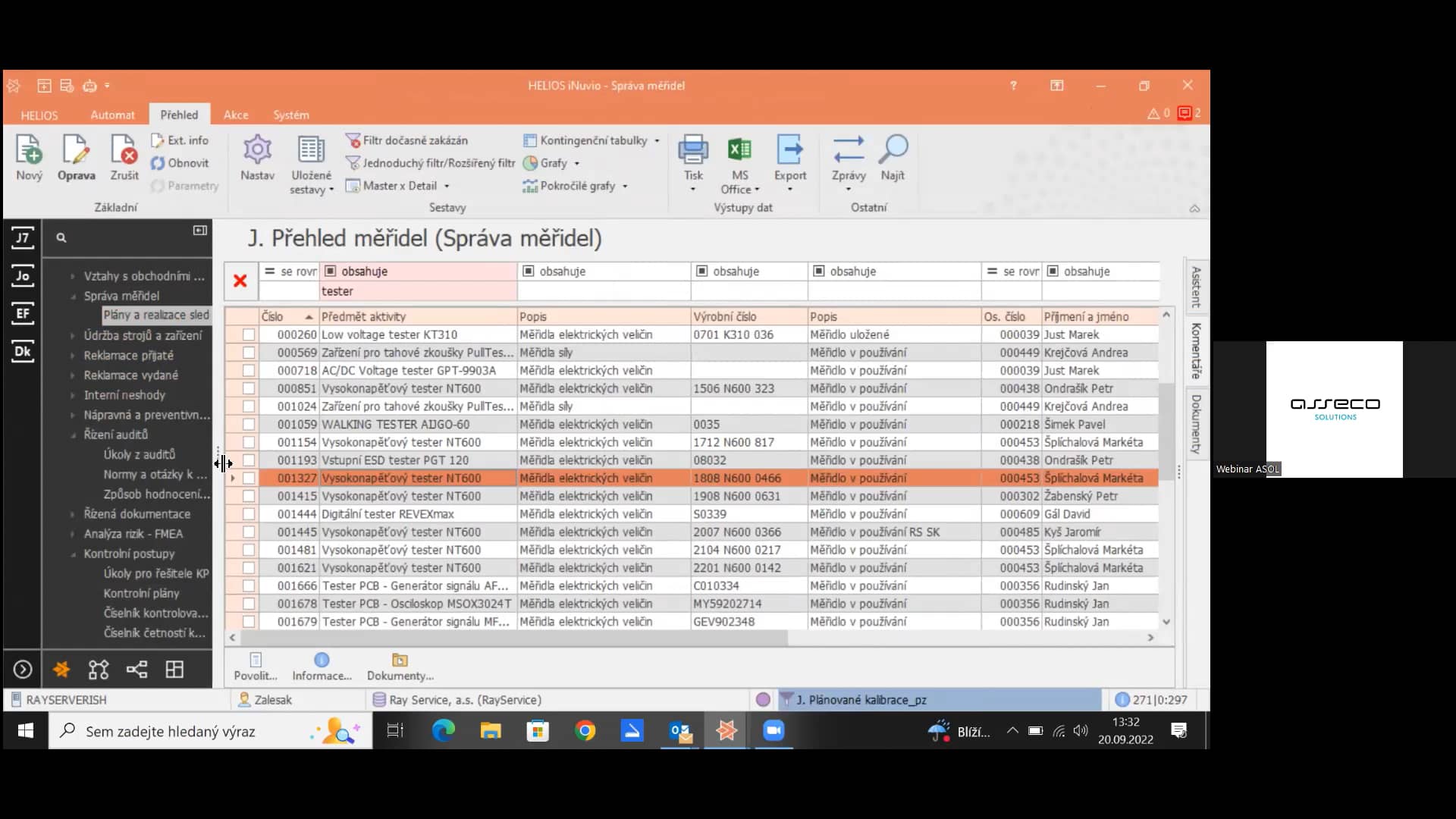Open the Grafy dropdown arrow
This screenshot has width=1456, height=819.
coord(577,164)
